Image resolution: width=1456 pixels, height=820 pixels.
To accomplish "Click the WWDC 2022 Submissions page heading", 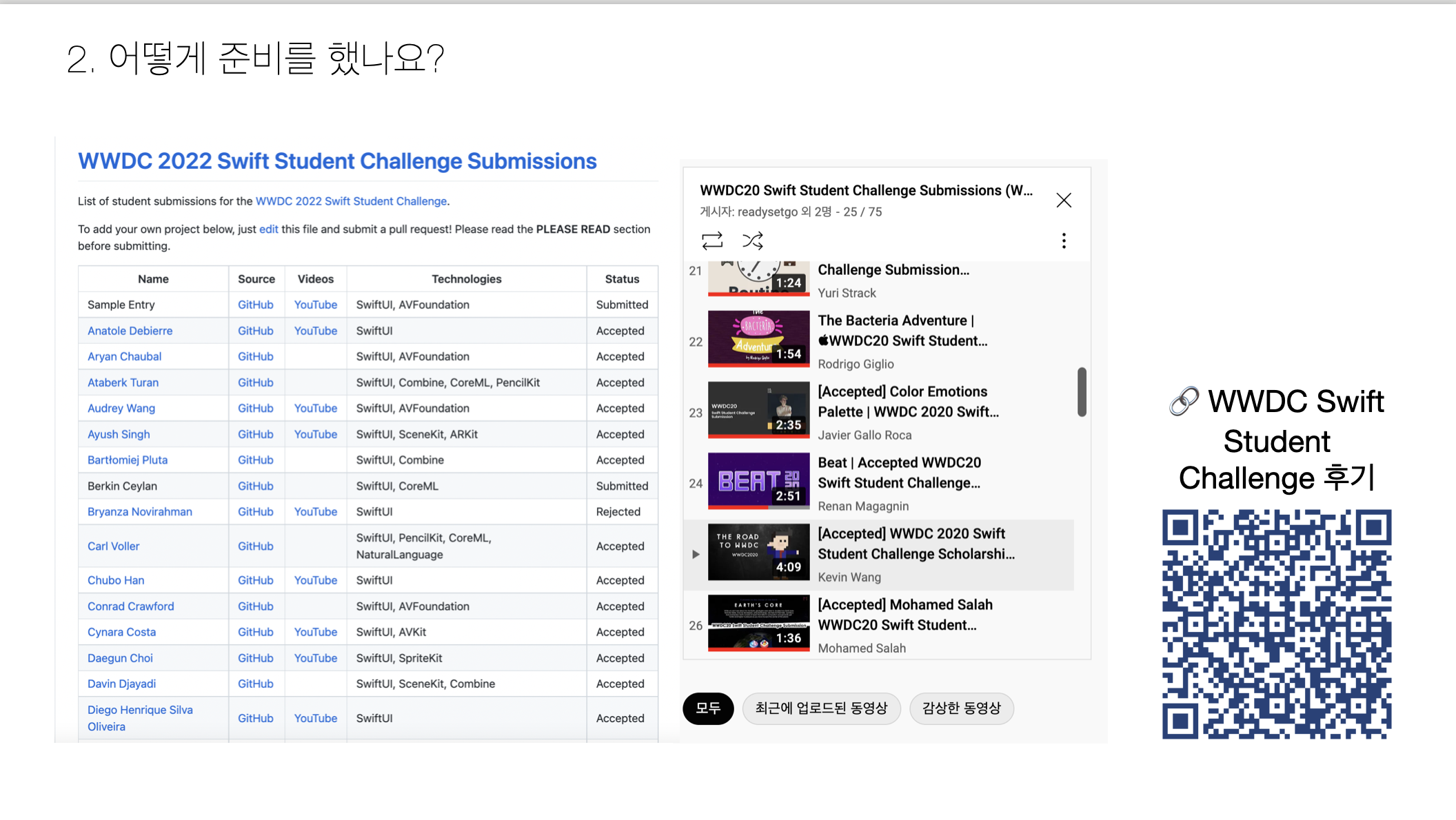I will pos(337,161).
